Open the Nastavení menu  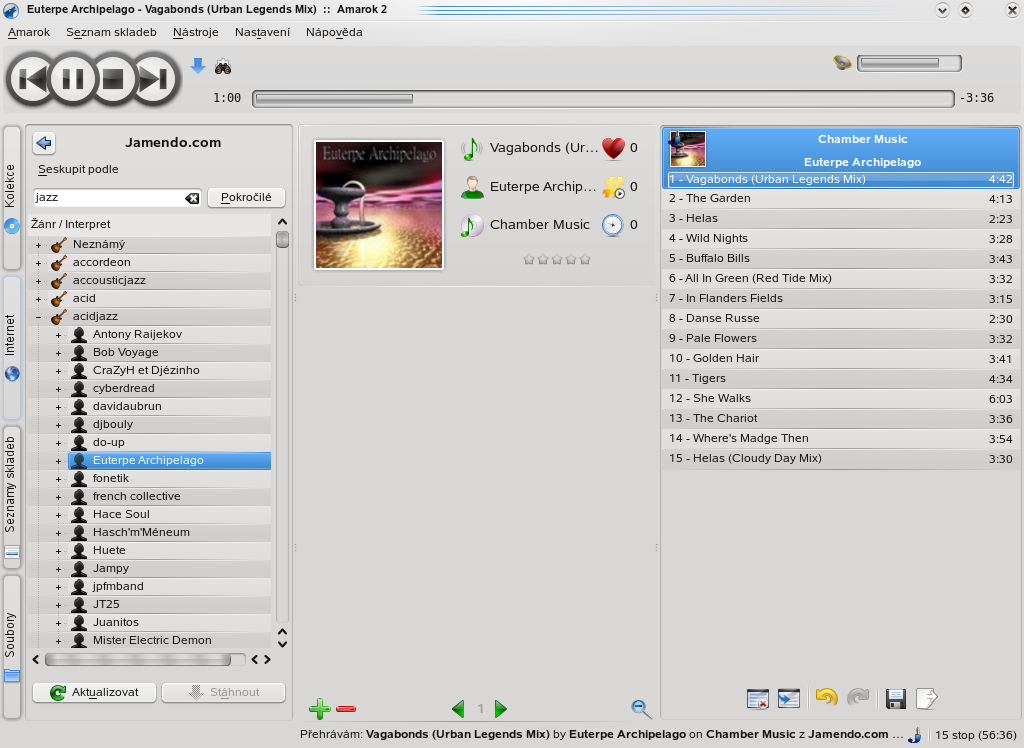coord(262,32)
